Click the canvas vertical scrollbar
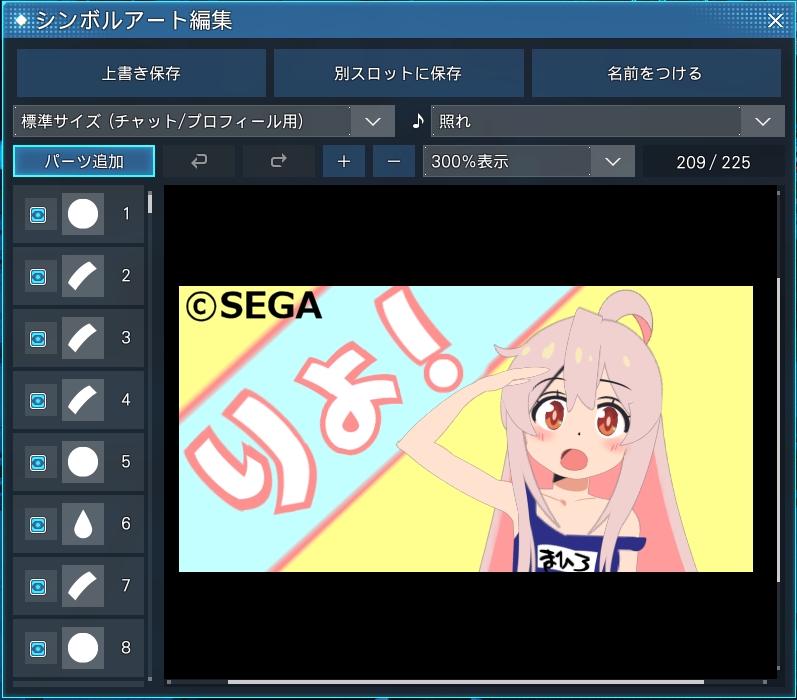The height and width of the screenshot is (700, 797). [x=778, y=430]
